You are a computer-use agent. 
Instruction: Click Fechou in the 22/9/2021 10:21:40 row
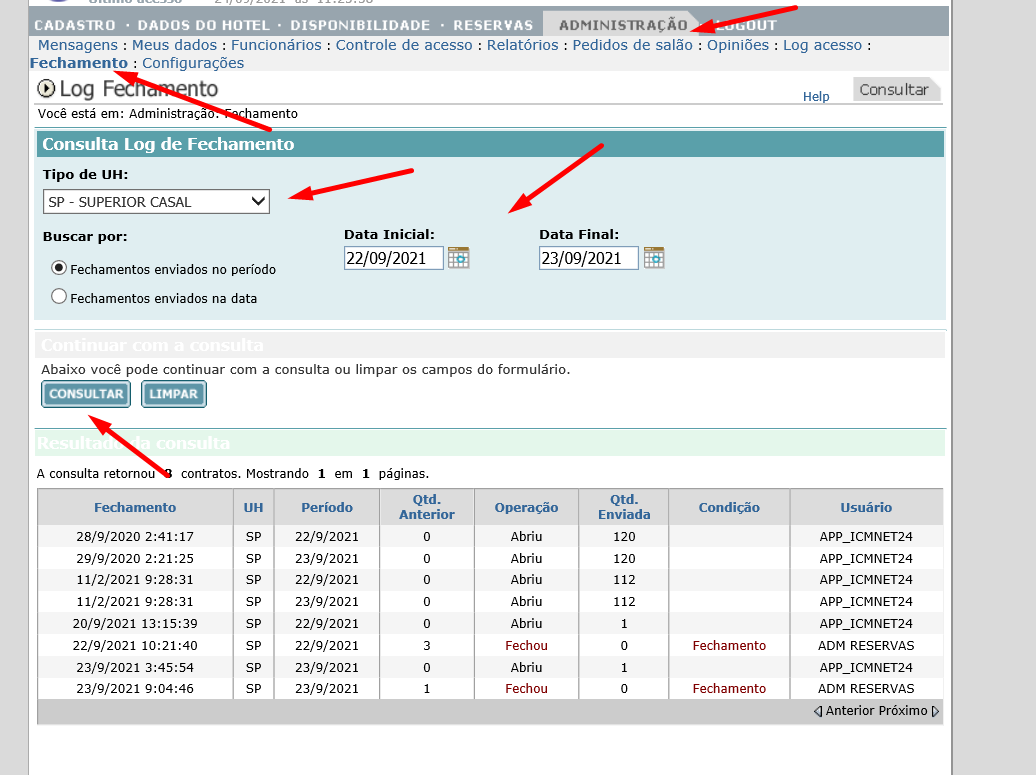(527, 646)
